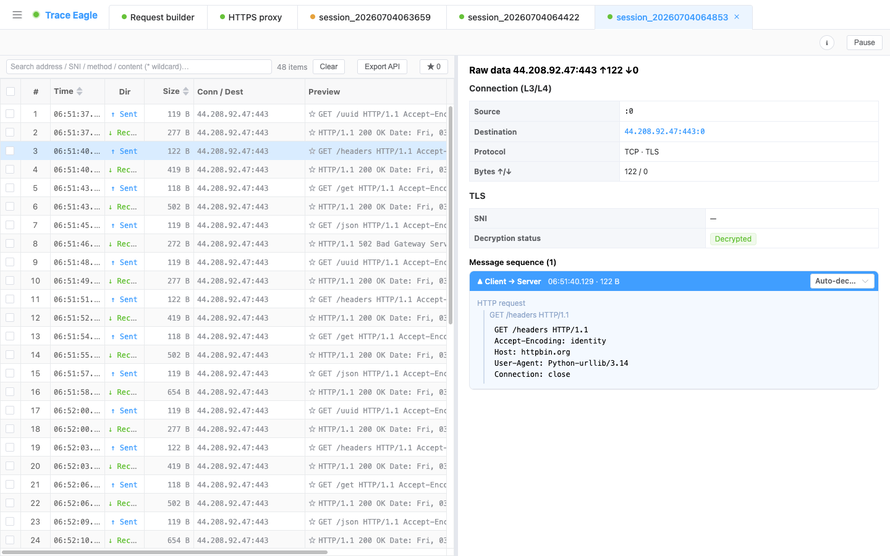Click the GET /headers HTTP/1.1 request summary

pos(529,315)
